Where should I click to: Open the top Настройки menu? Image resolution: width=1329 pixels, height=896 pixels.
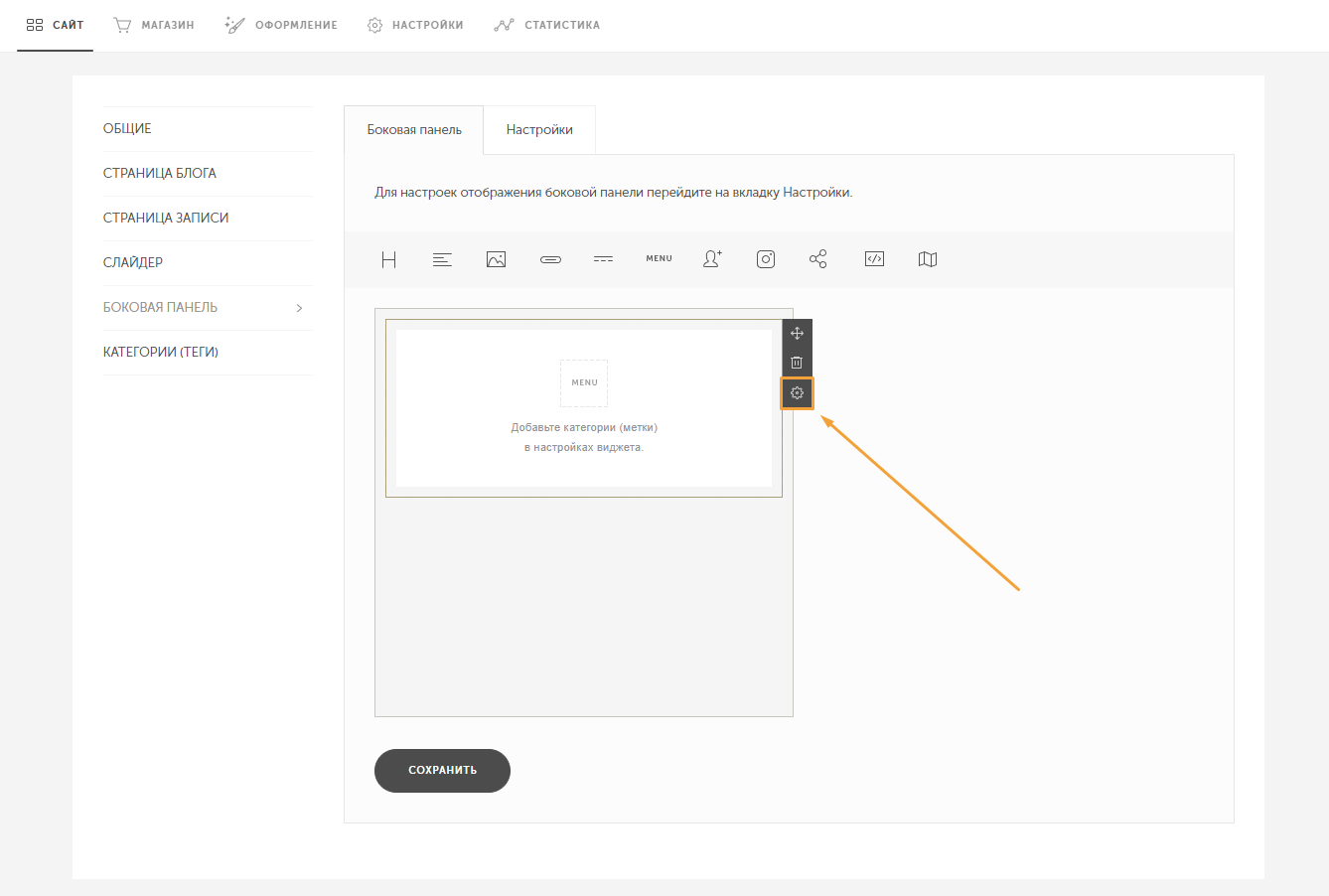tap(415, 25)
